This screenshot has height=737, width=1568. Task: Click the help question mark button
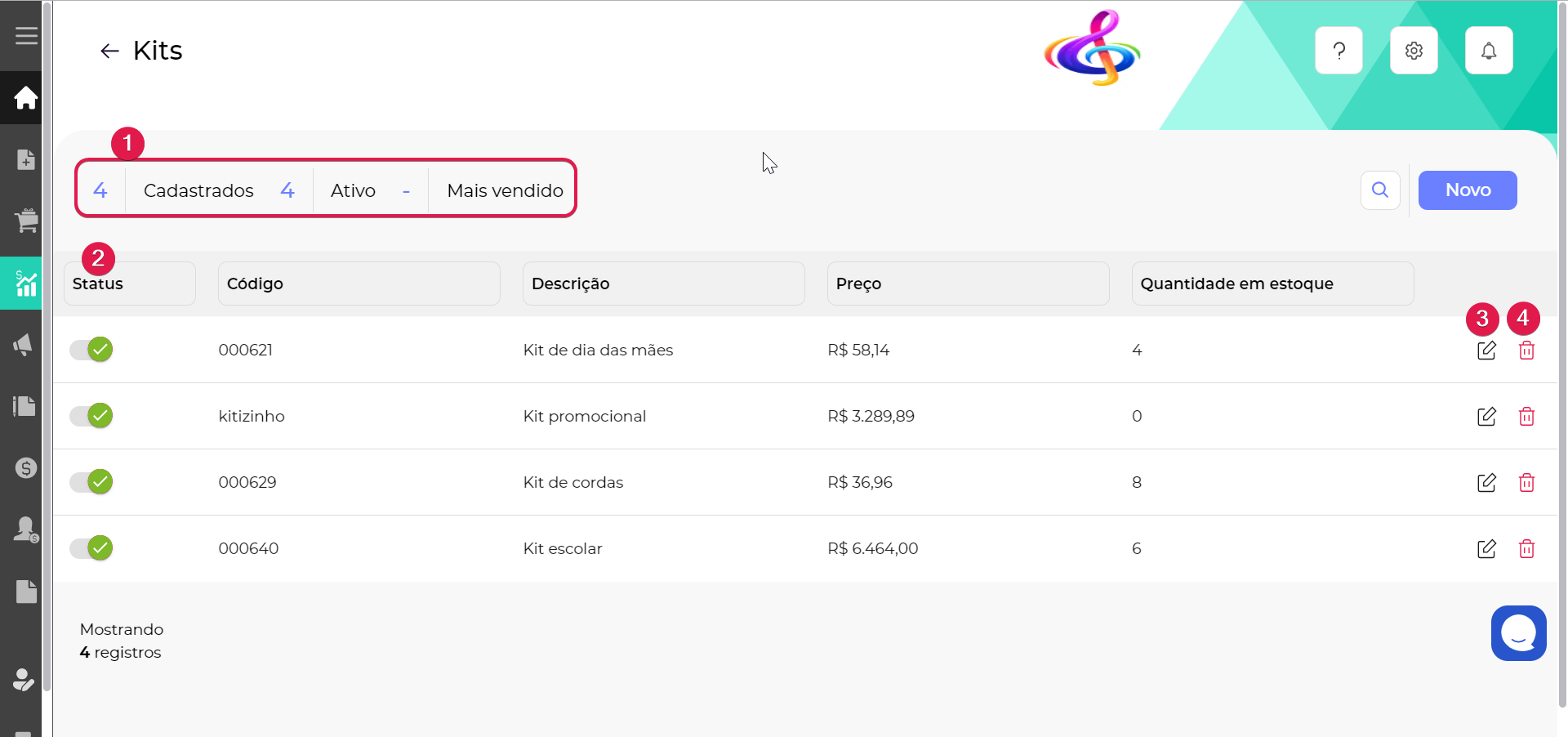point(1339,51)
